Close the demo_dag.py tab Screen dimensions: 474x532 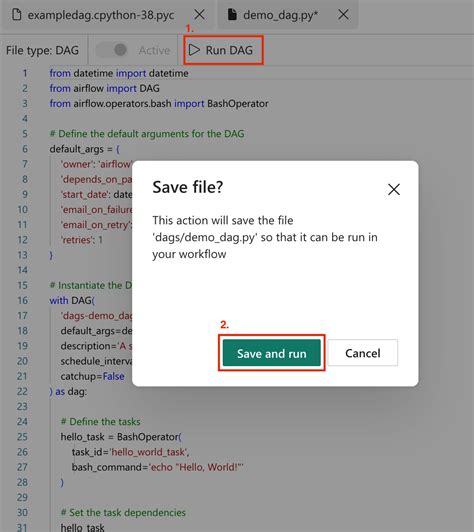pyautogui.click(x=343, y=15)
